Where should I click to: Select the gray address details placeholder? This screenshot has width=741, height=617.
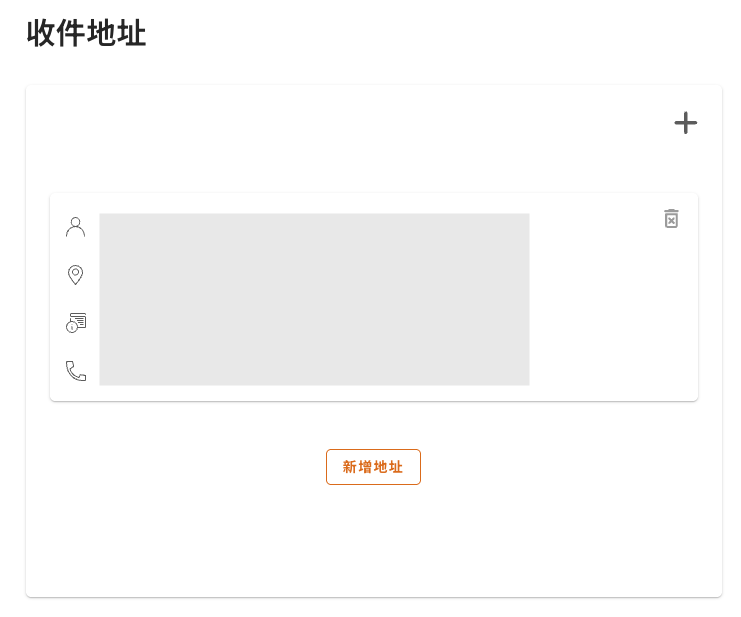coord(314,299)
